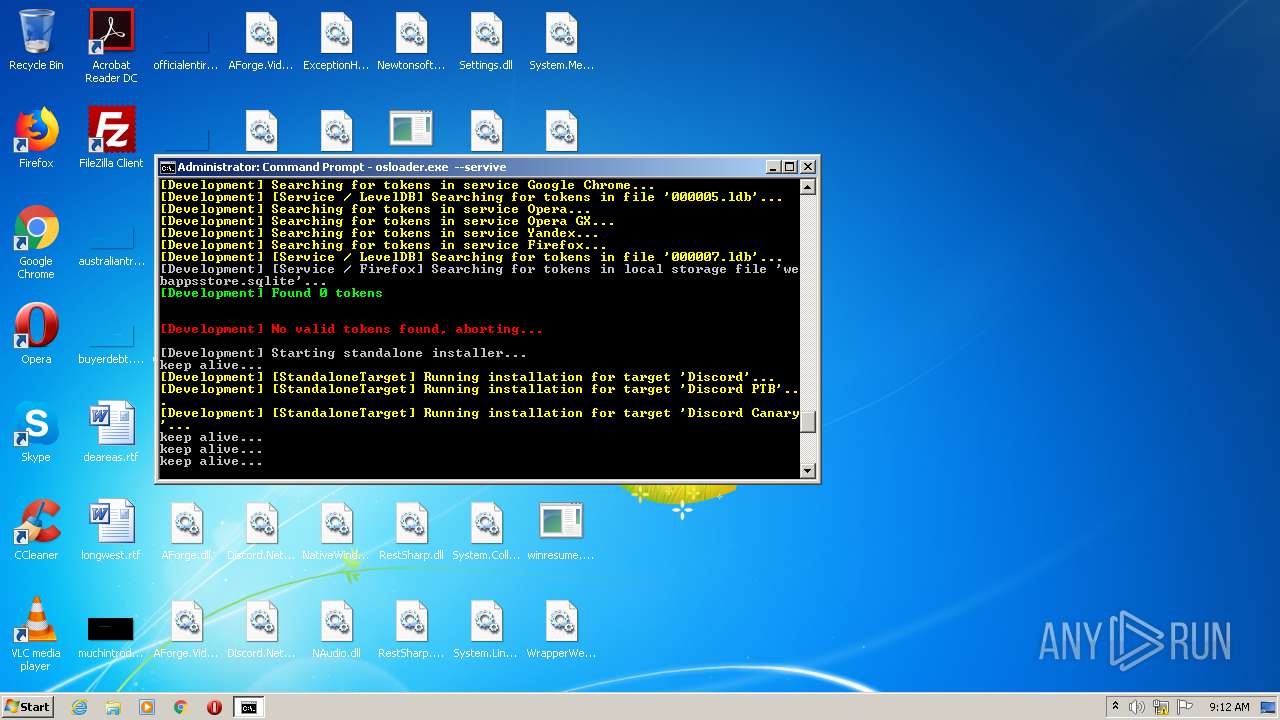
Task: Click Command Prompt scrollbar down arrow
Action: 808,470
